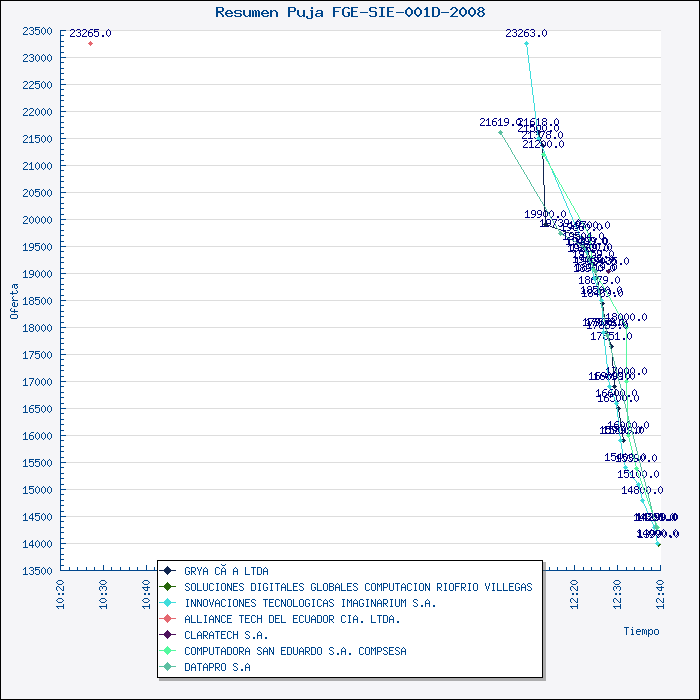This screenshot has width=700, height=700.
Task: Click the GRYA legend marker icon
Action: [170, 571]
